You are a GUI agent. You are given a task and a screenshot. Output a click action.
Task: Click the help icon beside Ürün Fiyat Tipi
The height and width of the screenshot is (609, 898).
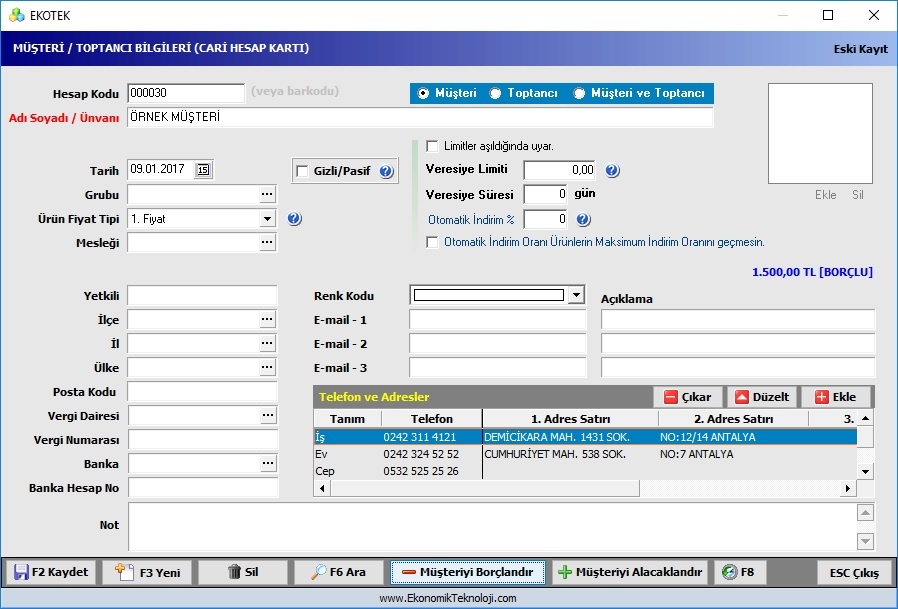click(294, 219)
